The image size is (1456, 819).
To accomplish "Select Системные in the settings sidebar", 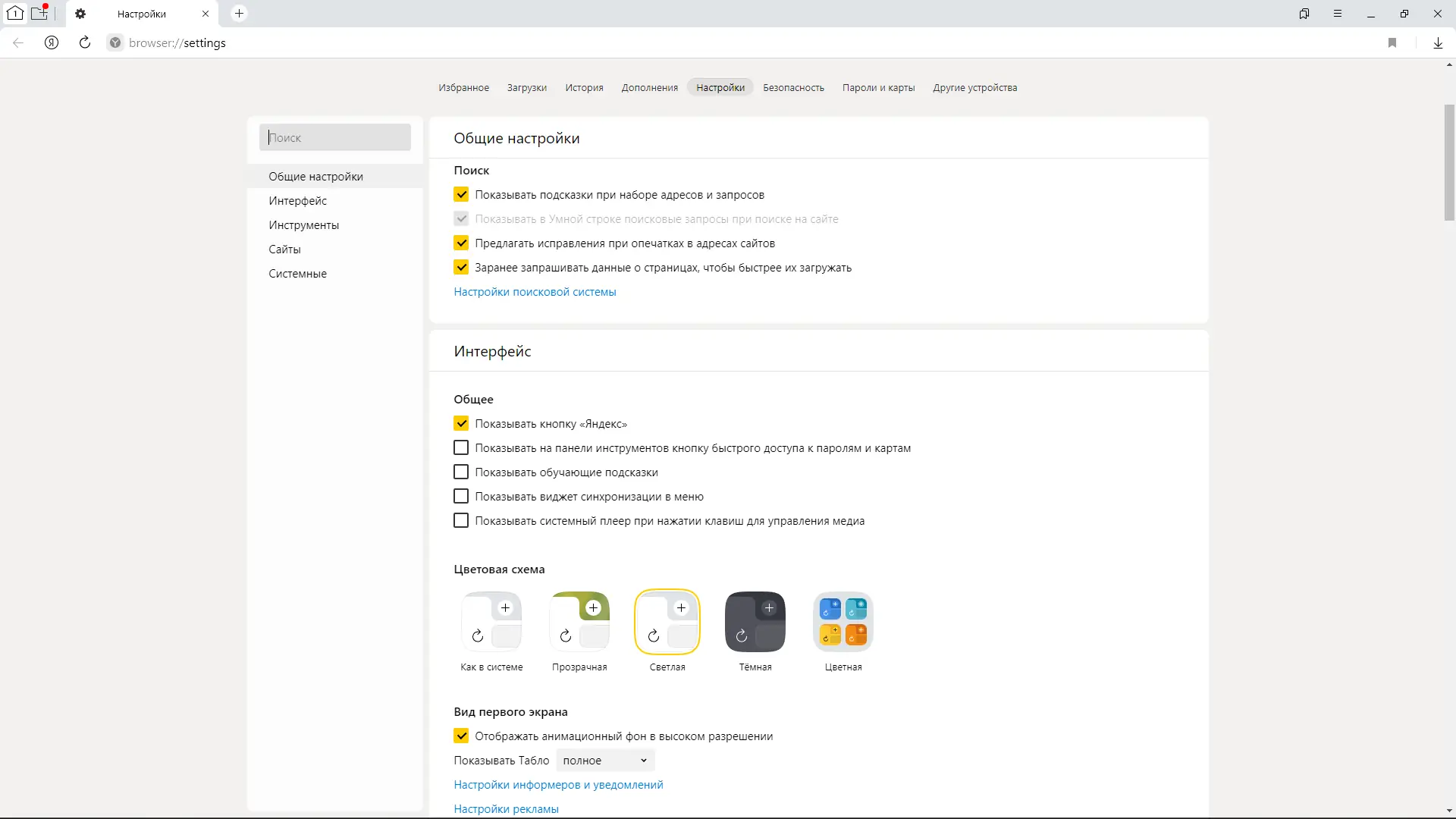I will tap(297, 274).
